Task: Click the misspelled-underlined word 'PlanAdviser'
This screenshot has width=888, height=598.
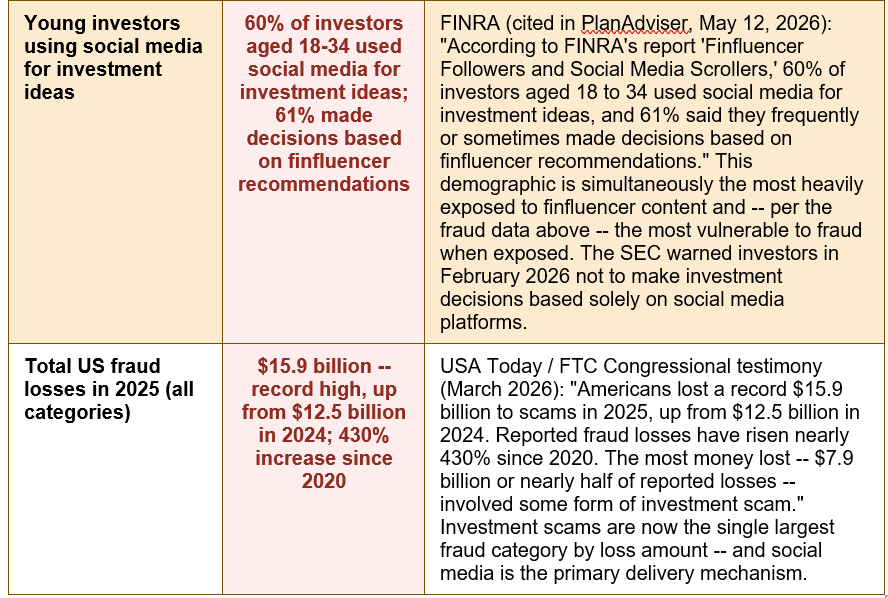Action: [x=635, y=23]
